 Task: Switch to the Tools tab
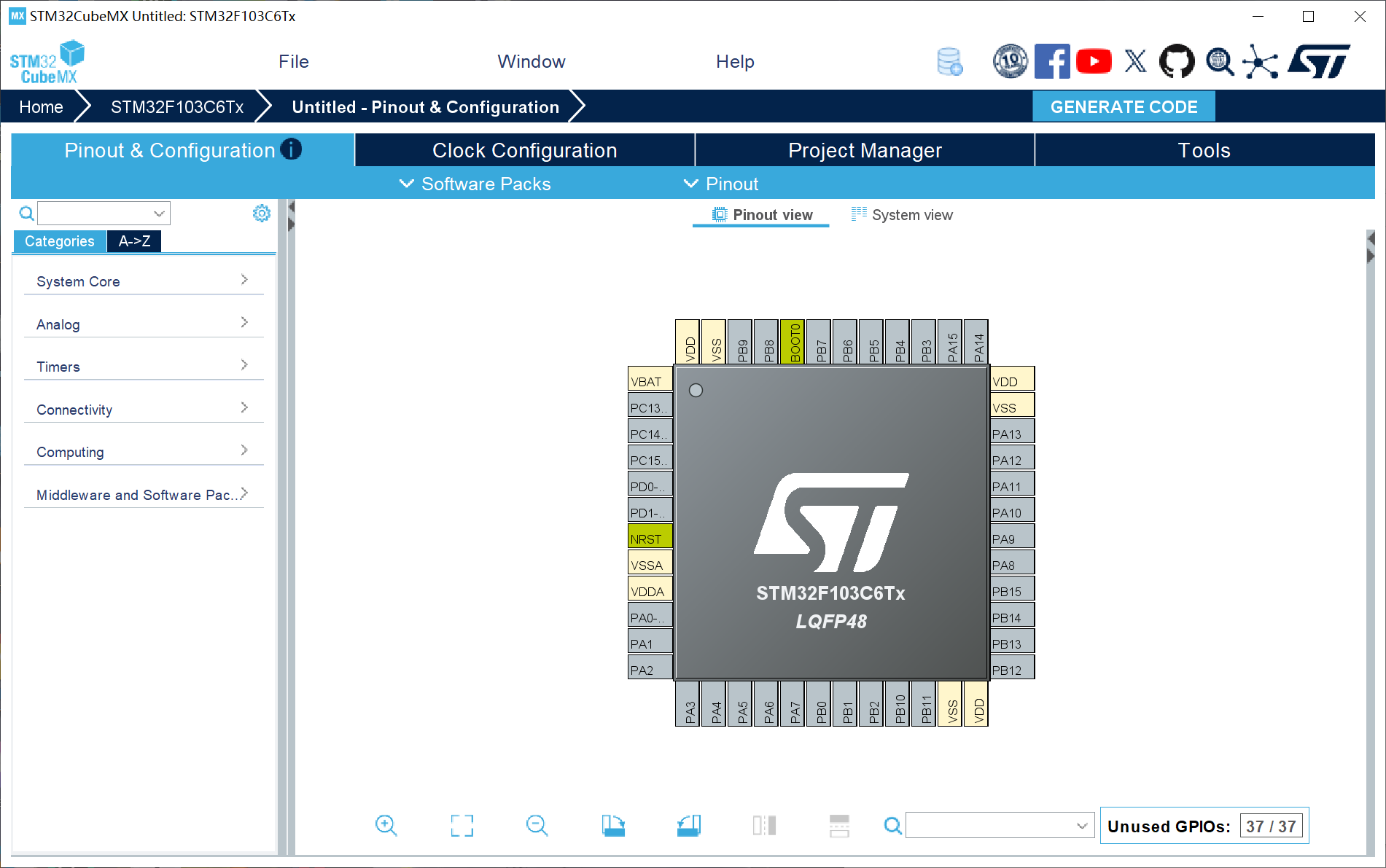click(x=1204, y=150)
